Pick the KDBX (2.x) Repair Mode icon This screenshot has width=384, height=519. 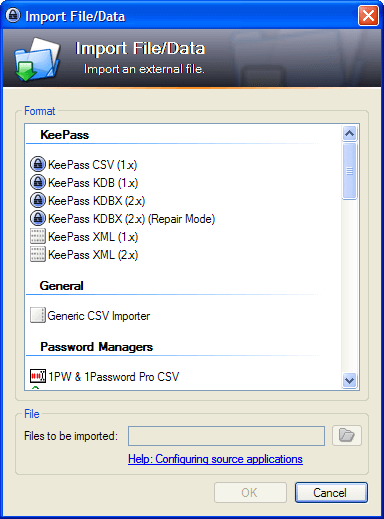coord(38,218)
